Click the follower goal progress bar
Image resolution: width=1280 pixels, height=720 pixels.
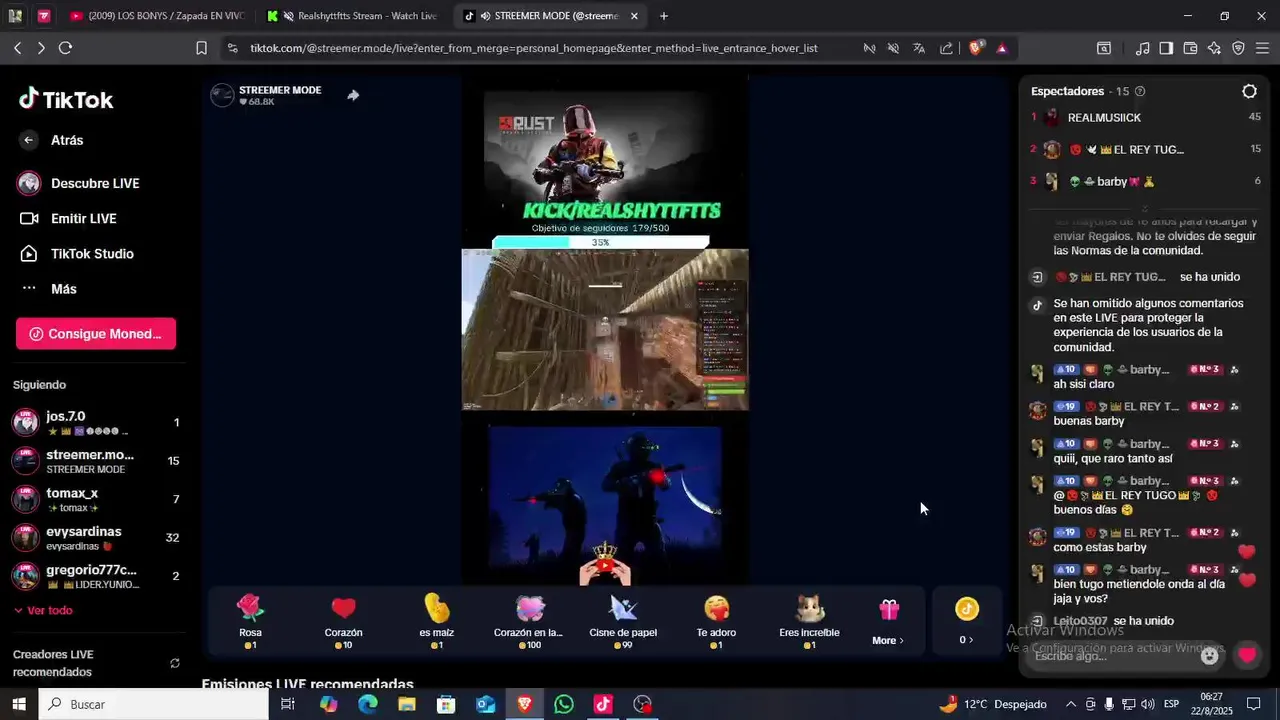pyautogui.click(x=600, y=242)
